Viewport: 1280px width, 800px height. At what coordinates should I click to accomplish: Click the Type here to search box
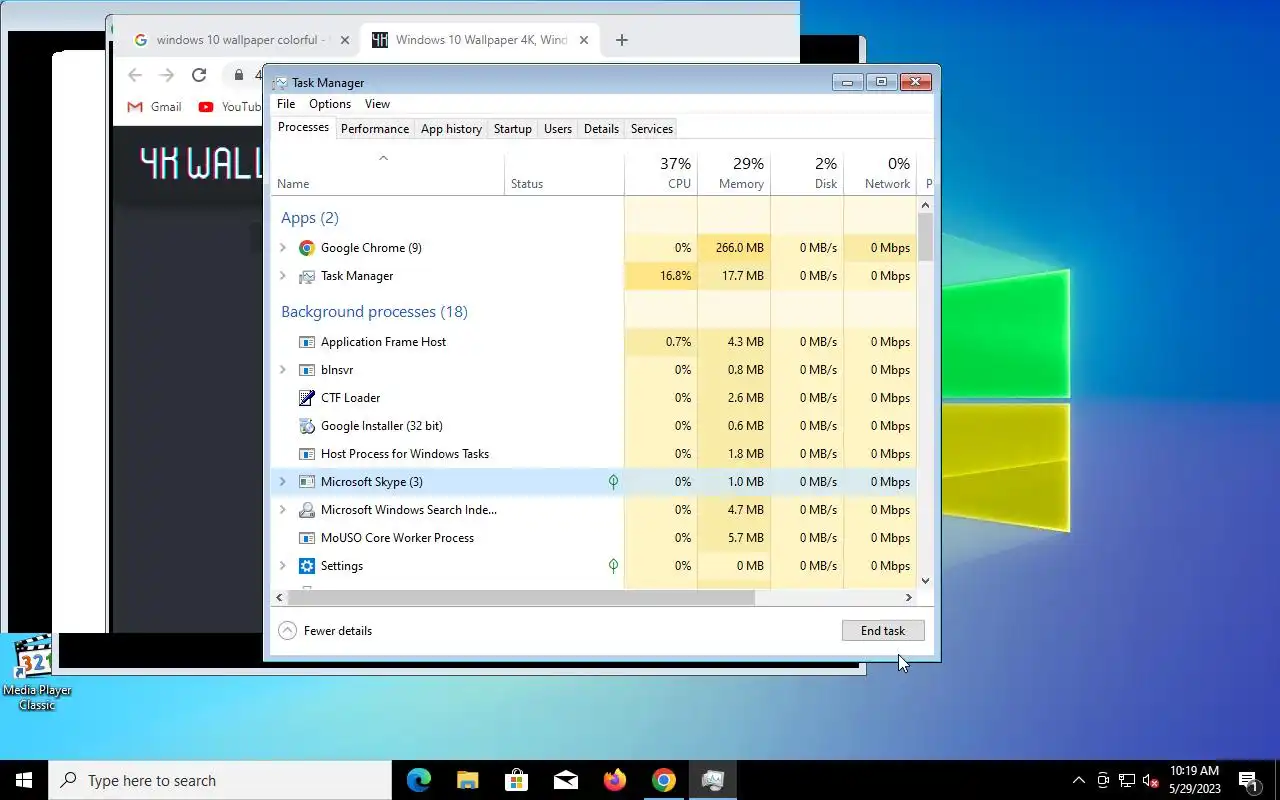[220, 780]
